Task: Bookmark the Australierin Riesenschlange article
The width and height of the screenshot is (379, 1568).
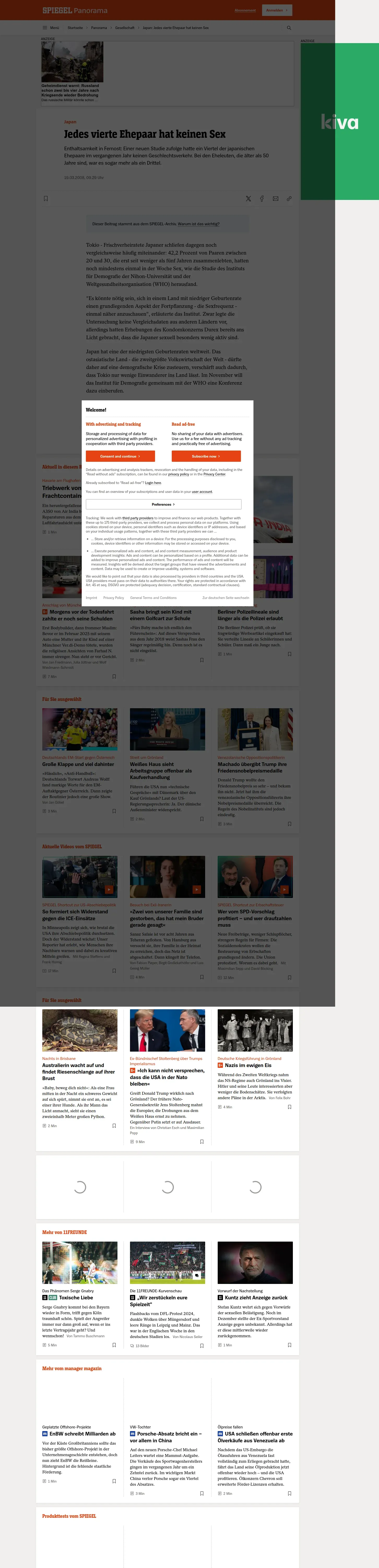Action: pyautogui.click(x=114, y=1126)
